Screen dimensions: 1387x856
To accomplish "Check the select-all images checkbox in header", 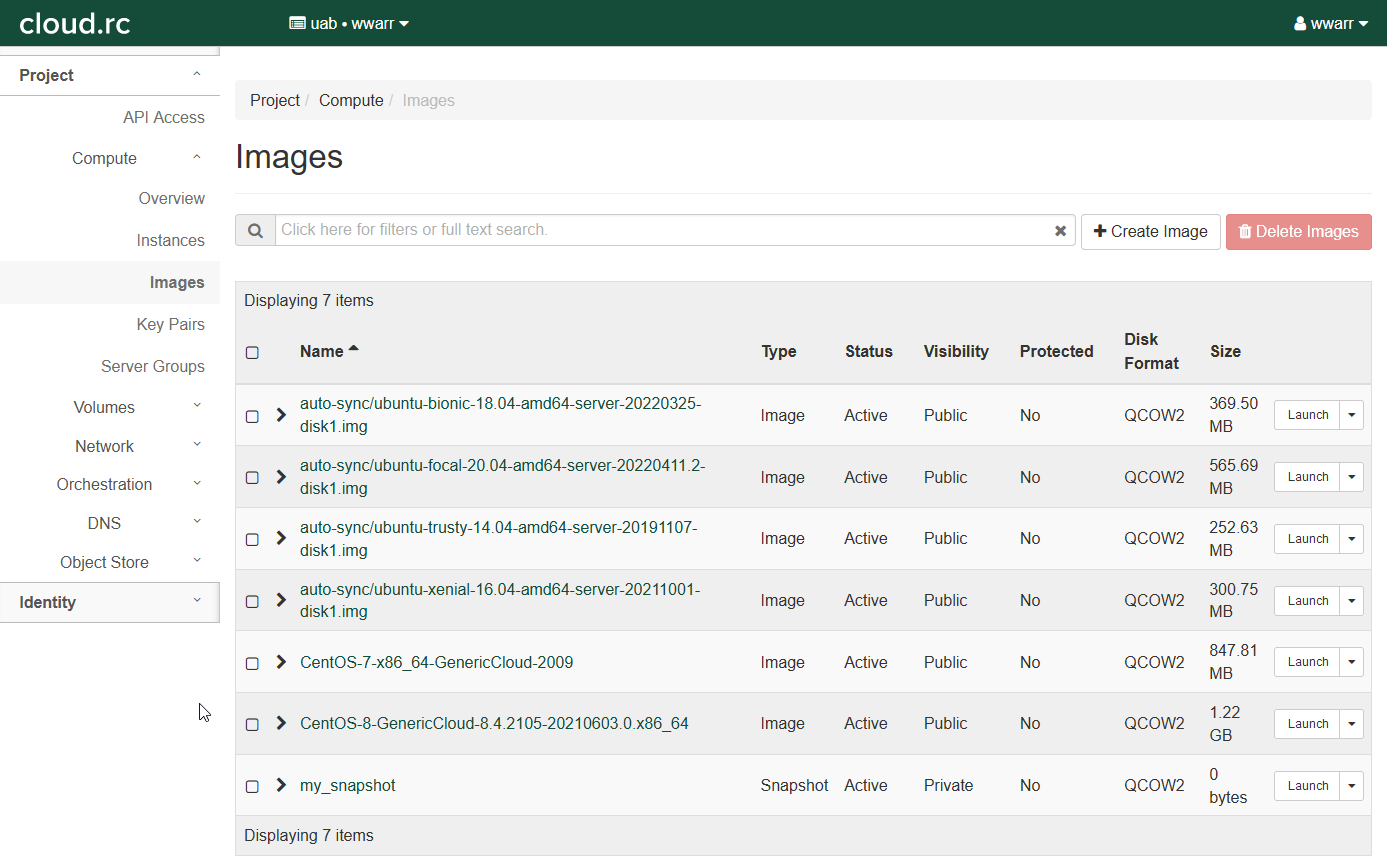I will click(x=252, y=352).
